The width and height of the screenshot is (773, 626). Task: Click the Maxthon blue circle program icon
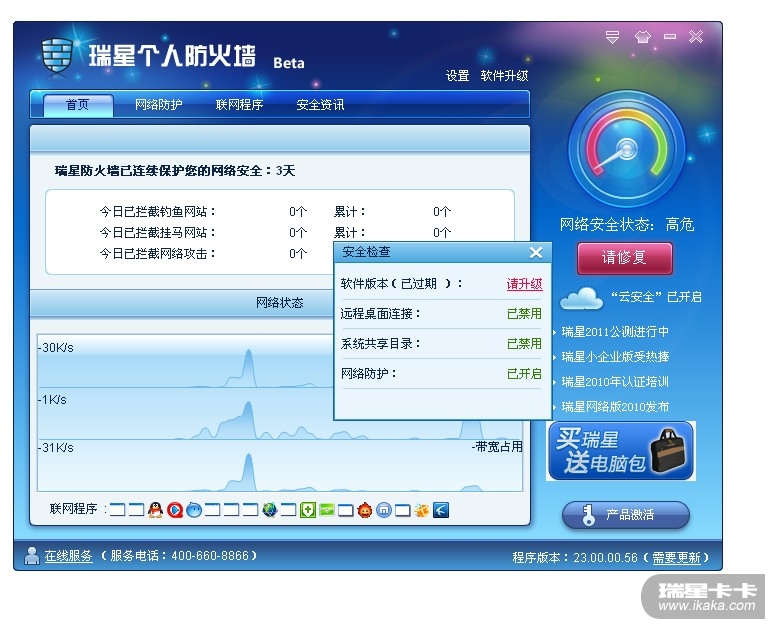pos(384,510)
